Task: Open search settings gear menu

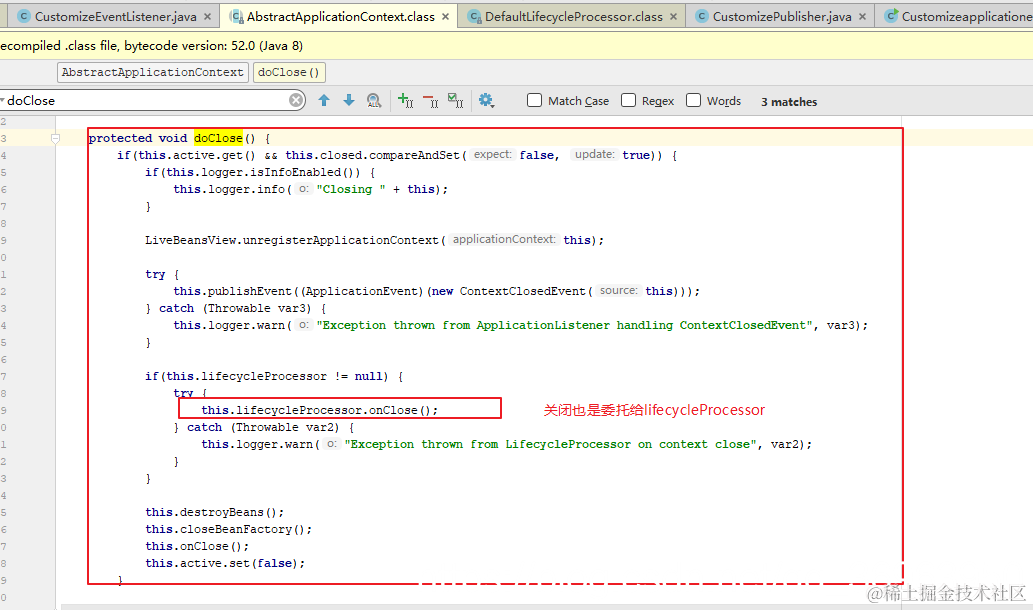Action: pos(486,100)
